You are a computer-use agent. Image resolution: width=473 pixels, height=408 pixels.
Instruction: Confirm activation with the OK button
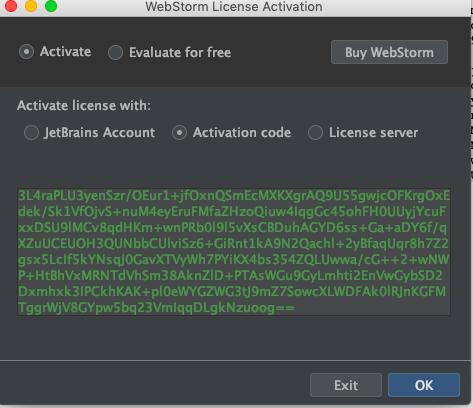click(424, 385)
